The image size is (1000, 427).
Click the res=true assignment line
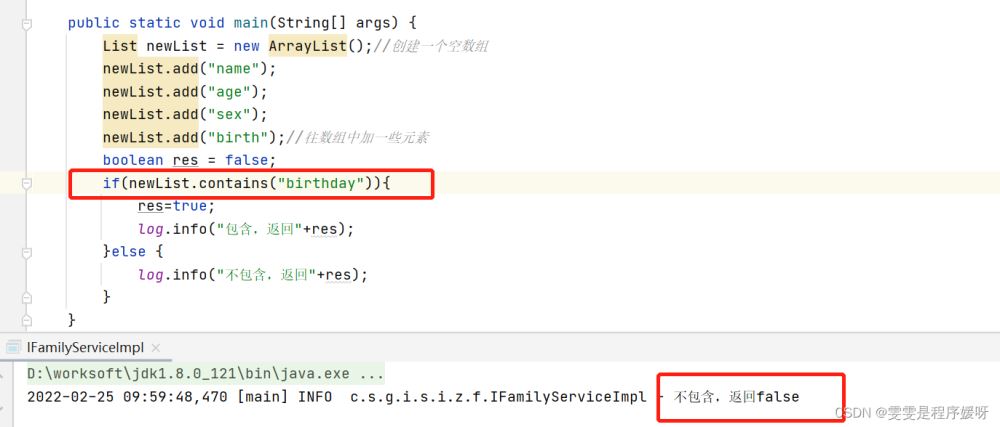[176, 206]
